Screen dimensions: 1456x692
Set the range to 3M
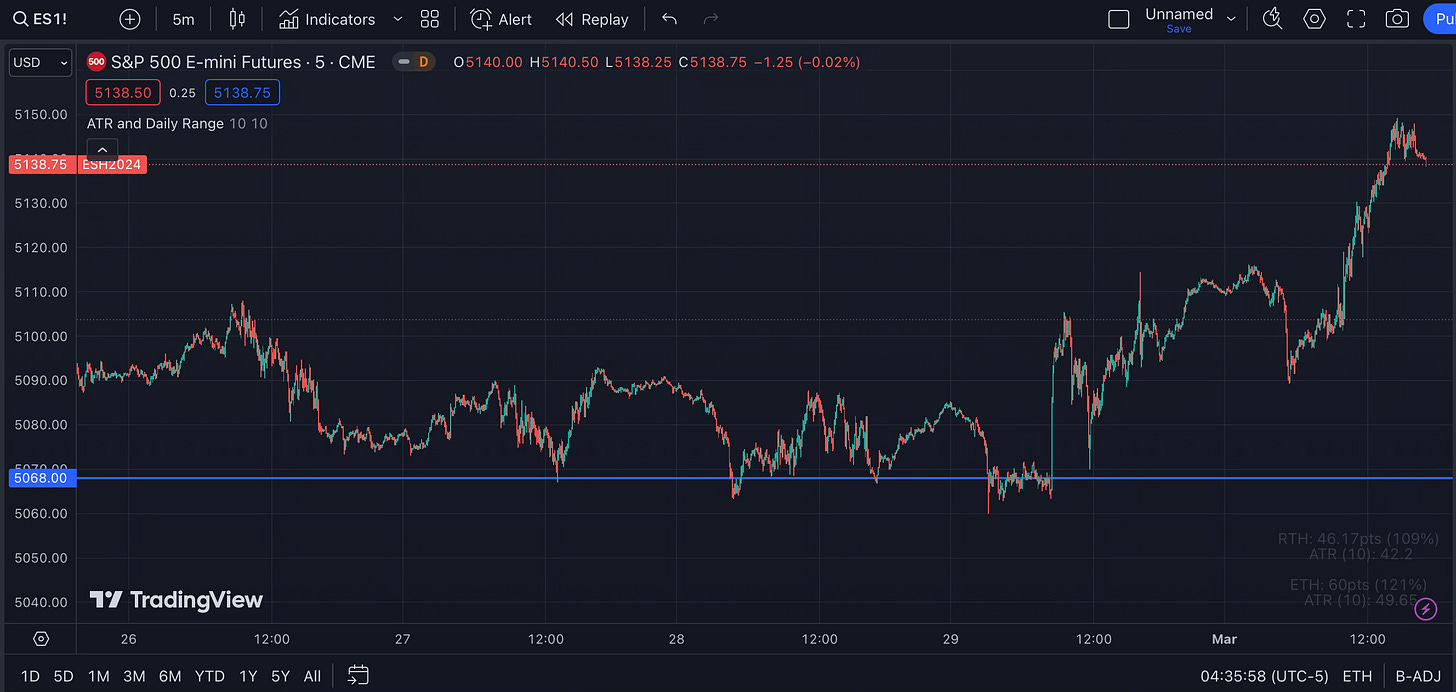click(x=134, y=676)
